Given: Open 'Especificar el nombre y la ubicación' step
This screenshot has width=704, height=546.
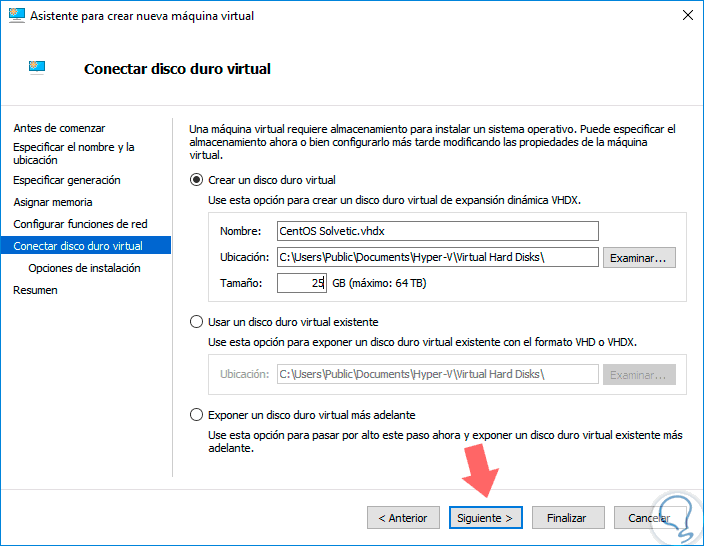Looking at the screenshot, I should 73,153.
